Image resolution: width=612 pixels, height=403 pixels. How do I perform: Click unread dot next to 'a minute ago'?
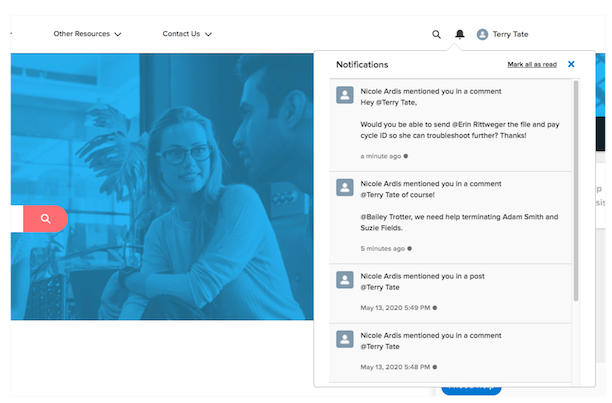tap(406, 156)
